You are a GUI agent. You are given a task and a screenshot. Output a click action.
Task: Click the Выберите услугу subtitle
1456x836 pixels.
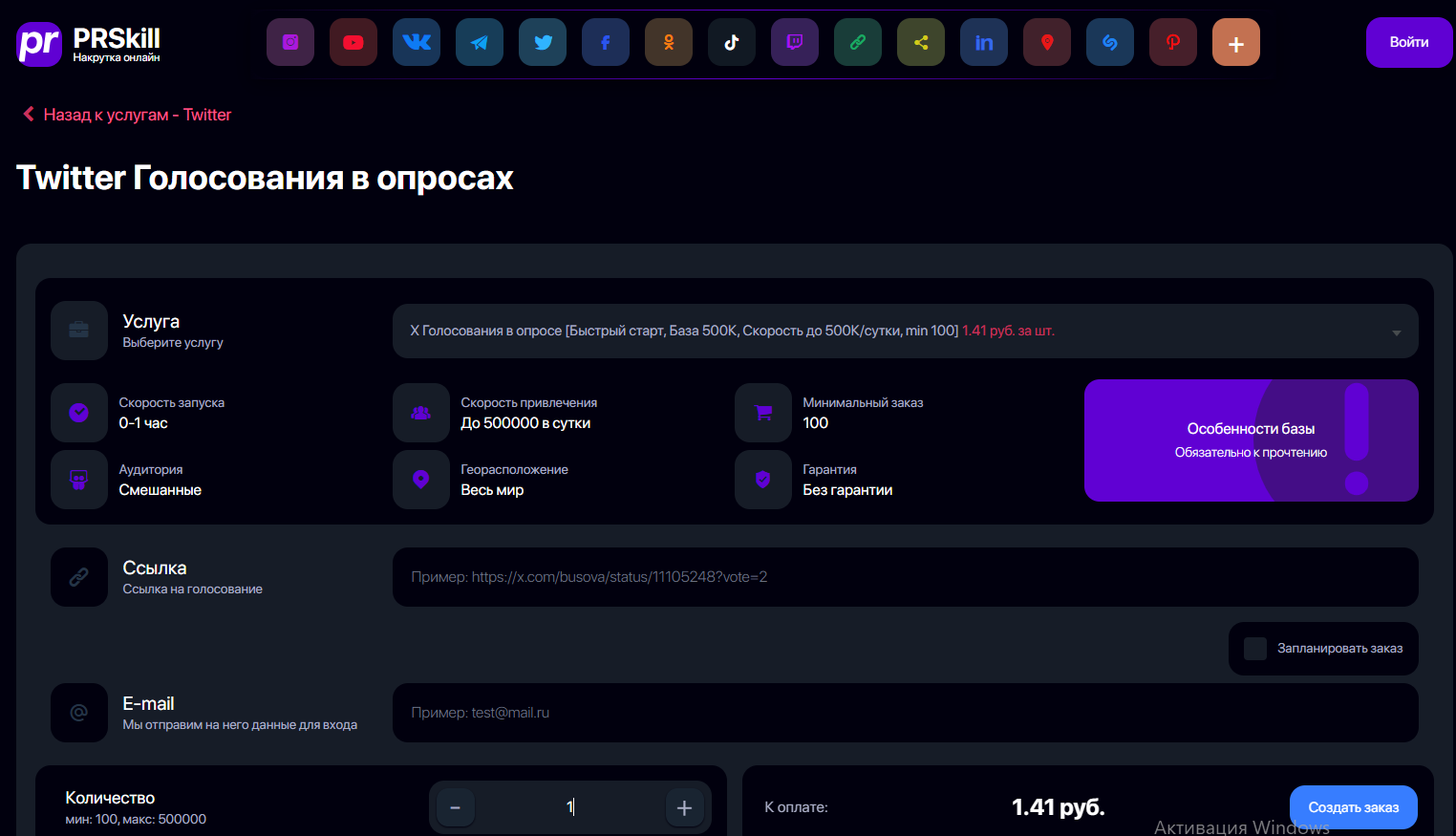coord(173,342)
